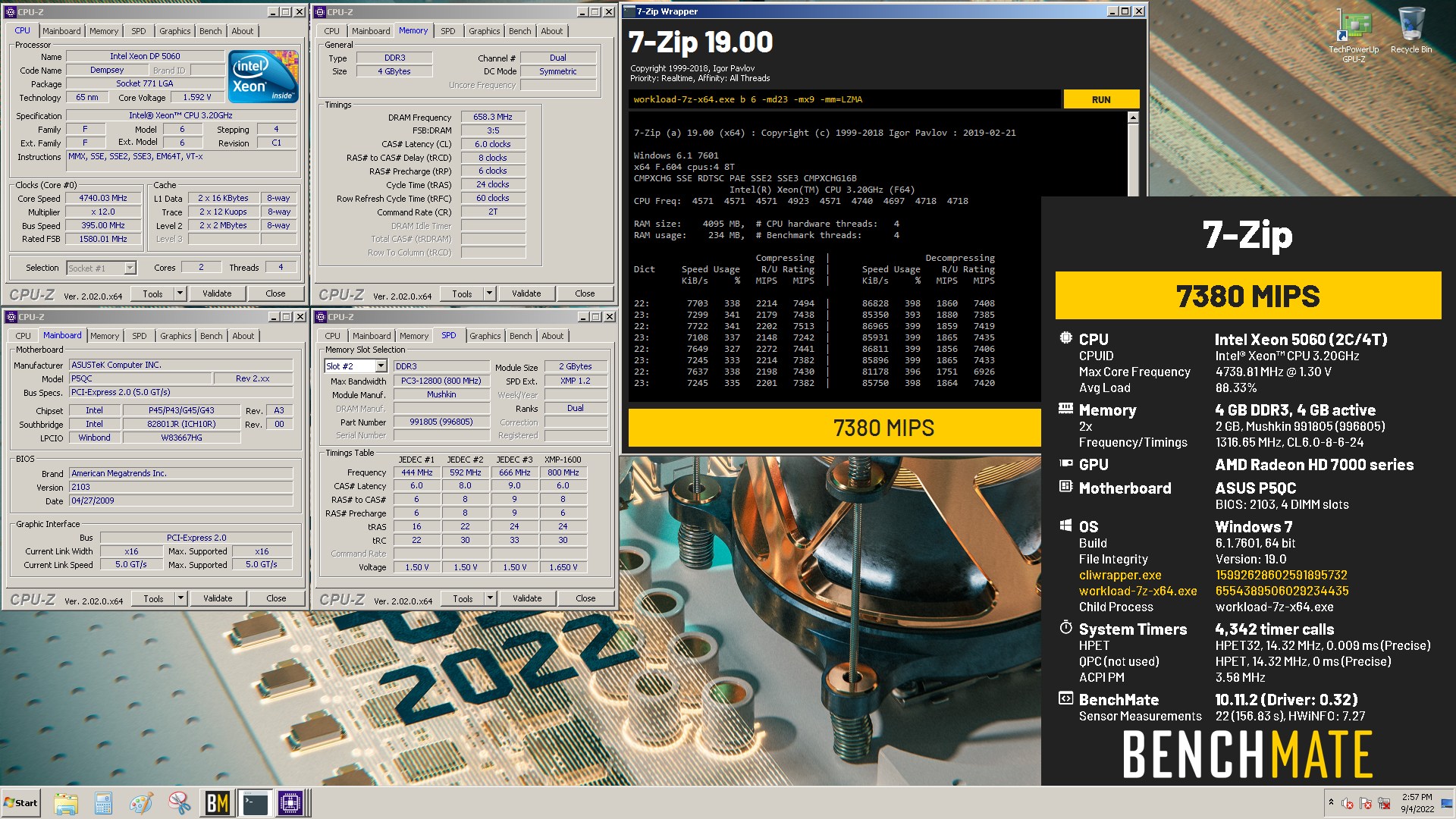
Task: Click the muted volume tray icon
Action: [1348, 803]
